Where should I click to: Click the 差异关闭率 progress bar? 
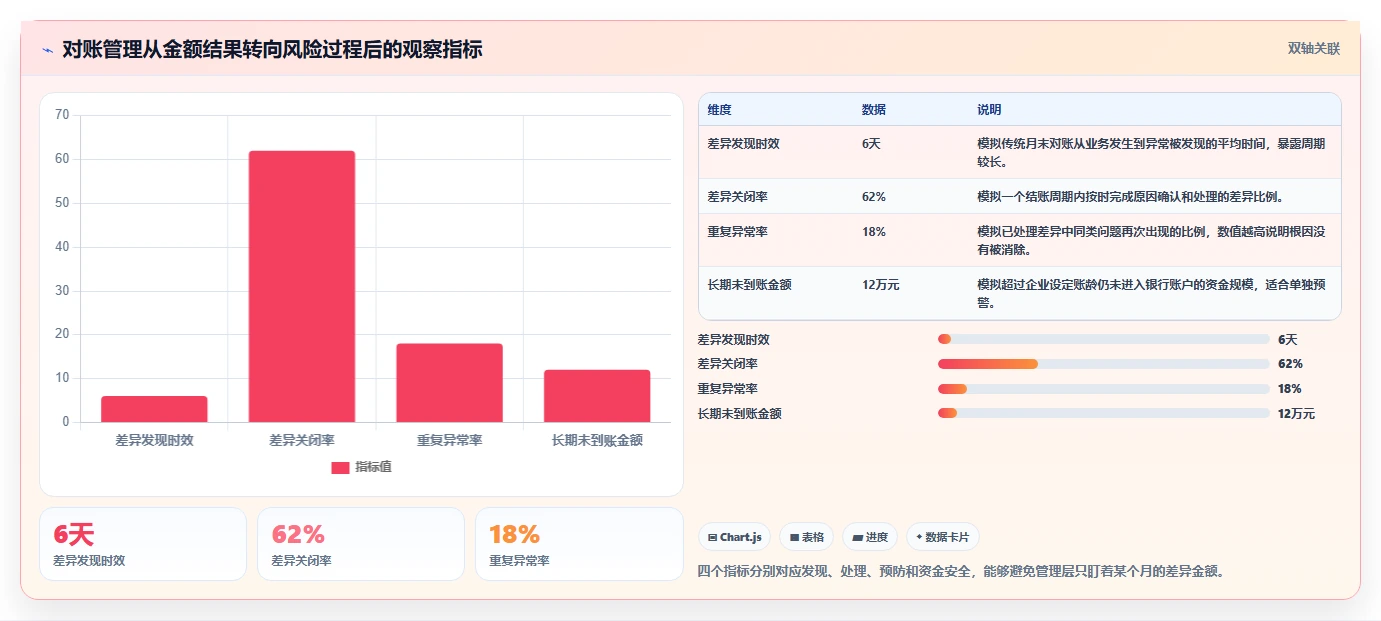1103,364
